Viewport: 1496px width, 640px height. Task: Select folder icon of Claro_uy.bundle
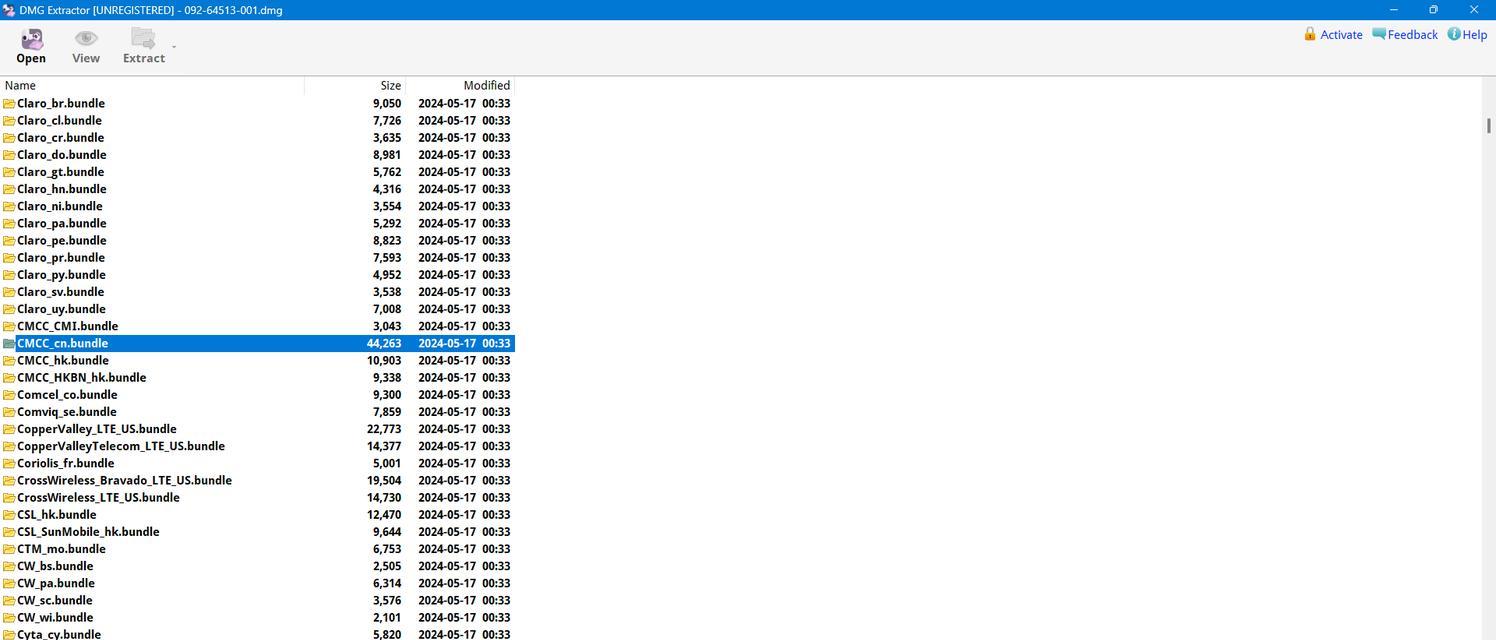coord(9,309)
